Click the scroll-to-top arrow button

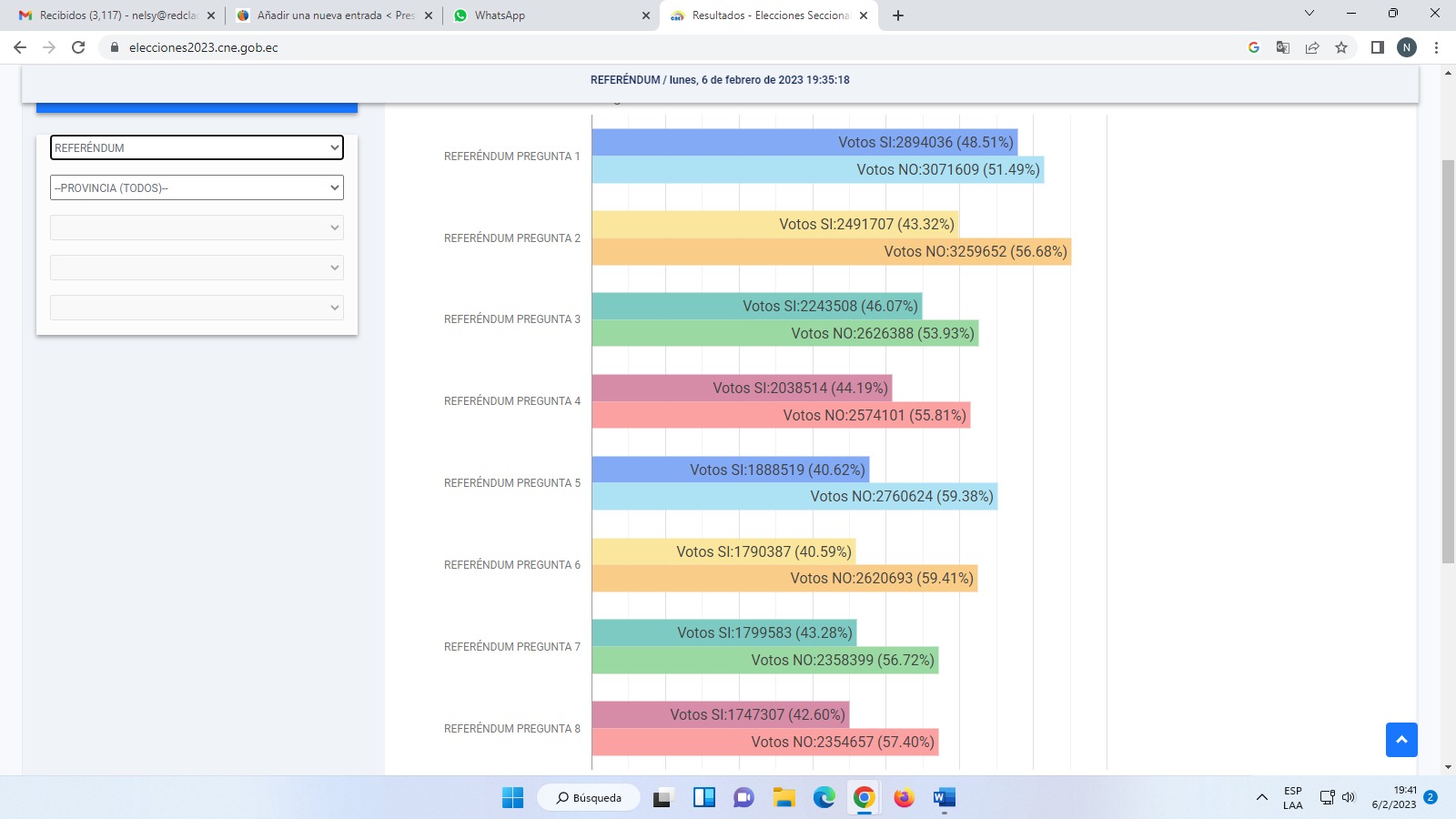tap(1401, 740)
